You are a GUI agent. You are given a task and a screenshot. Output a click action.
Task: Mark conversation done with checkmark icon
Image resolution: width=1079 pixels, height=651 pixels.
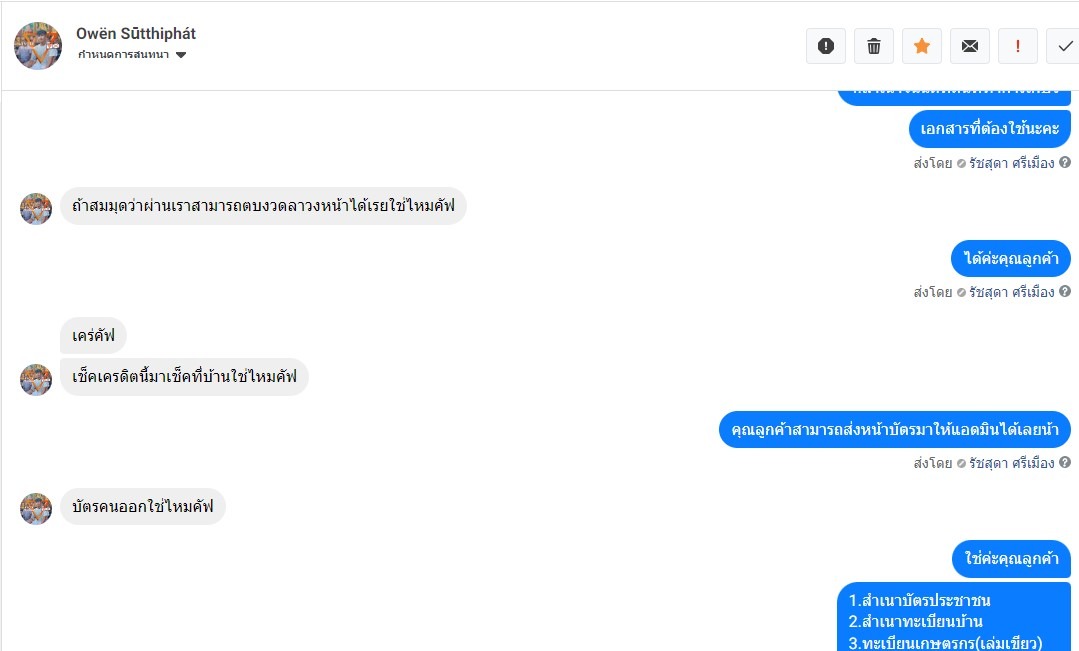pos(1064,46)
